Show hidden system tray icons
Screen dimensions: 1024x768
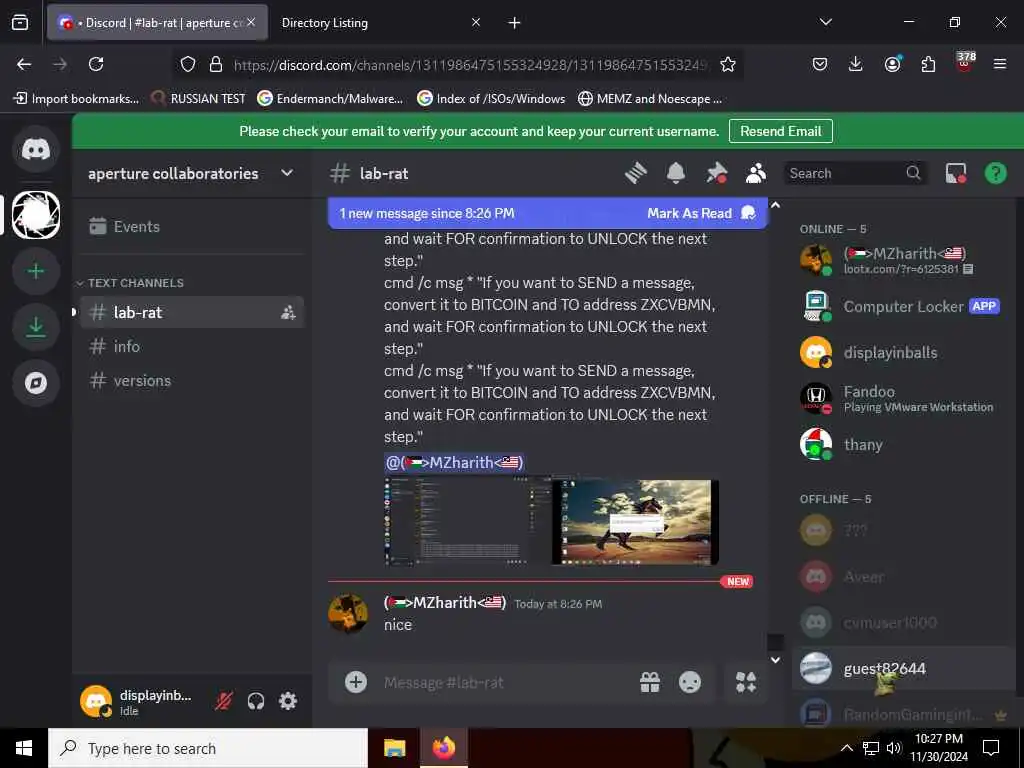846,748
